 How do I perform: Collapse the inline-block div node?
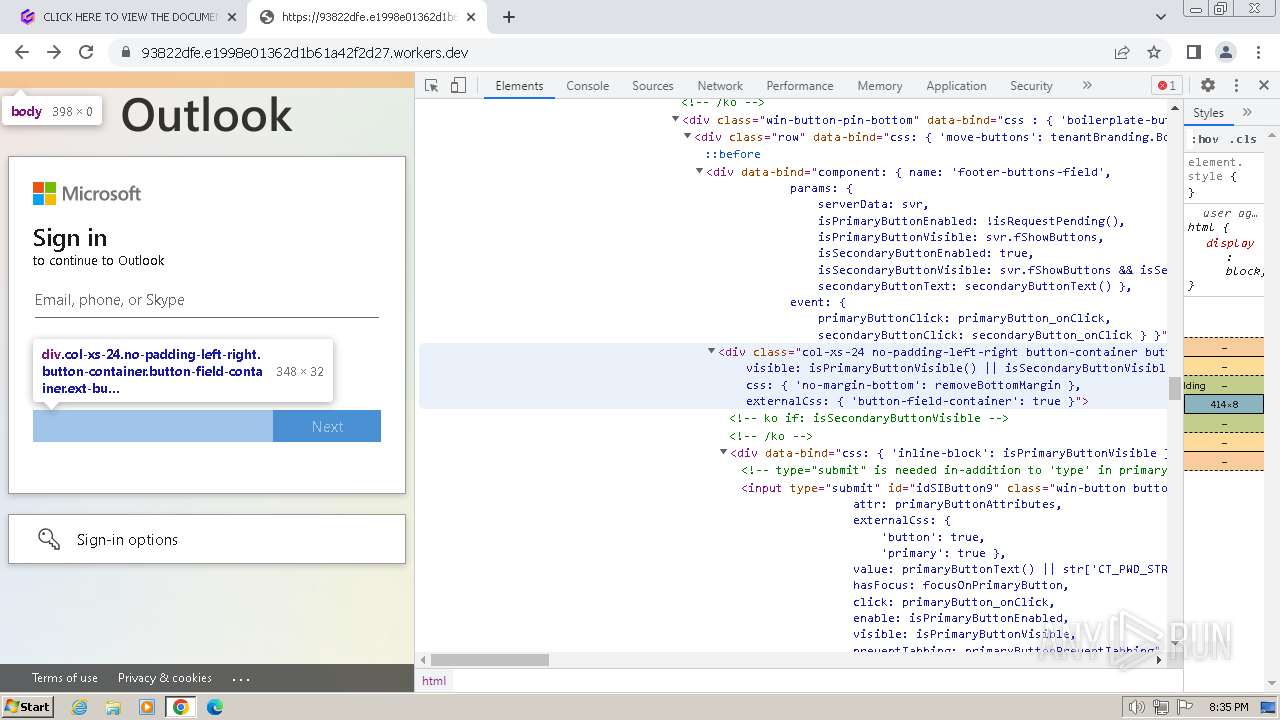pos(724,453)
